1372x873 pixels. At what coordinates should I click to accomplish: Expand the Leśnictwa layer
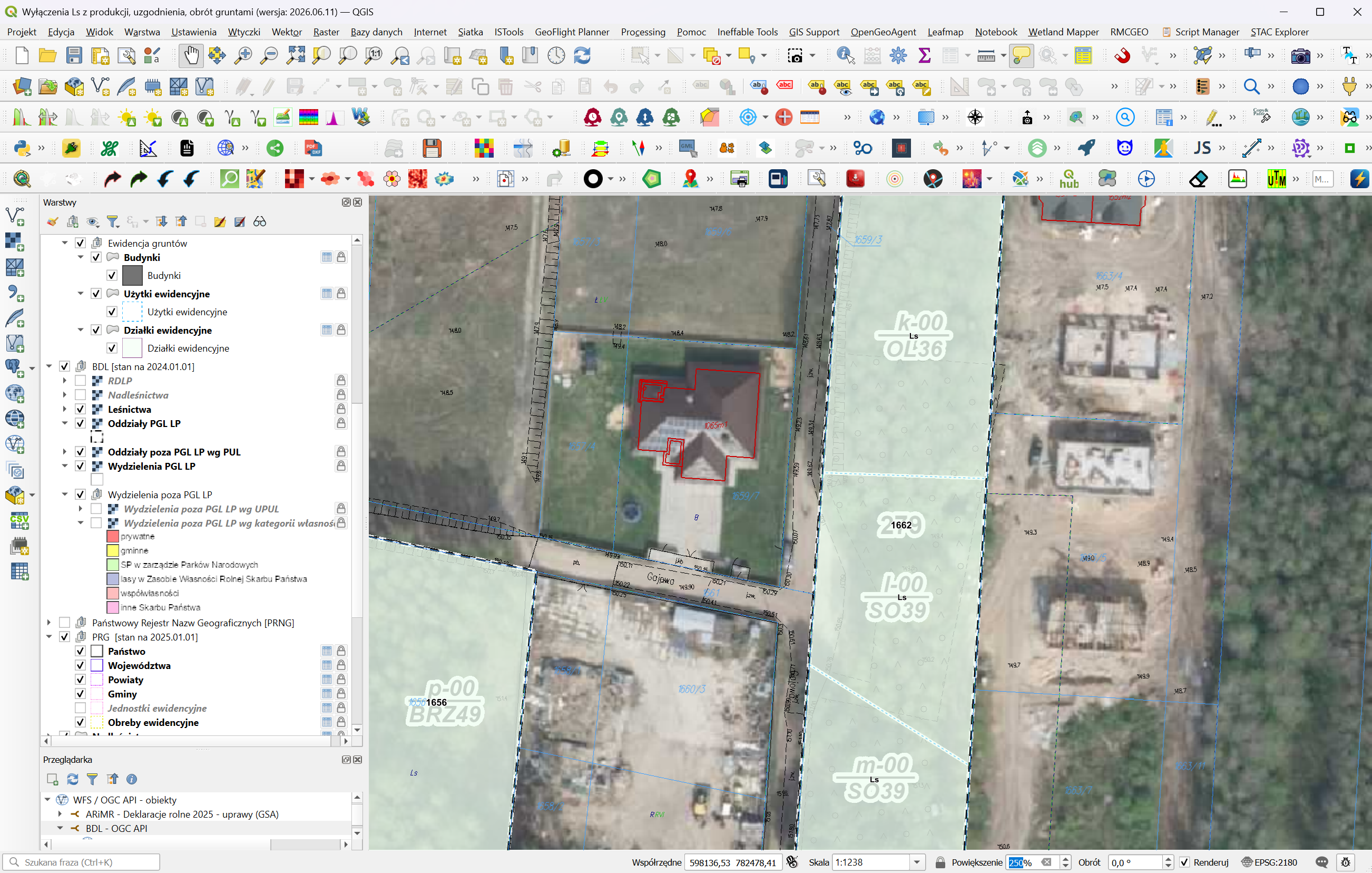pos(64,410)
